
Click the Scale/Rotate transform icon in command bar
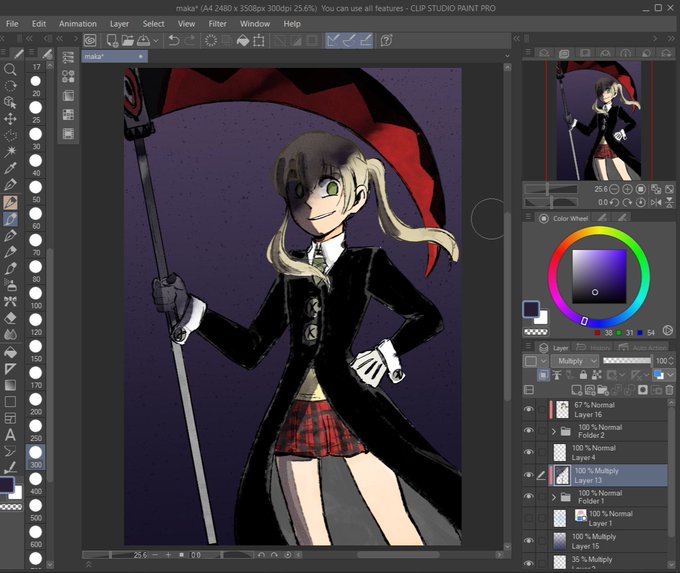coord(259,41)
